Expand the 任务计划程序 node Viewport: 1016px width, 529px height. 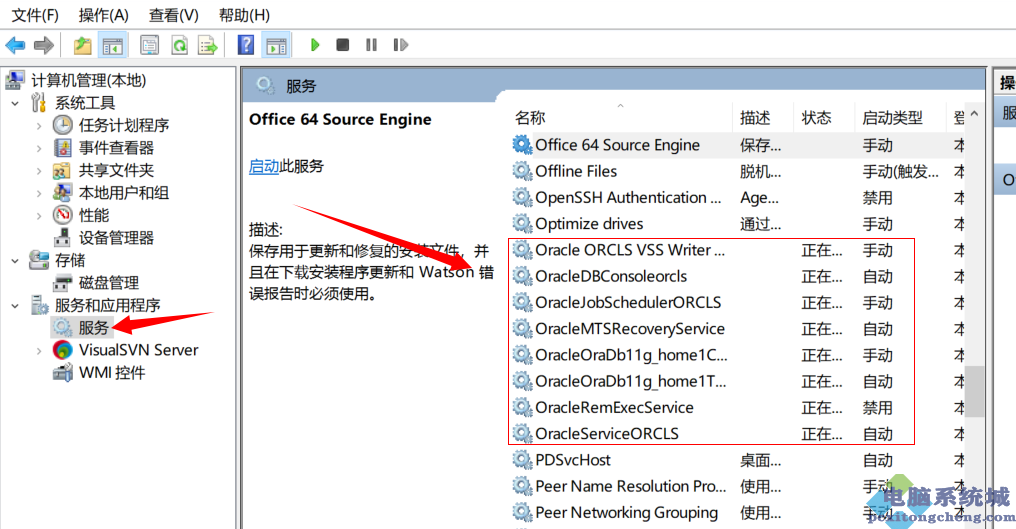[39, 126]
